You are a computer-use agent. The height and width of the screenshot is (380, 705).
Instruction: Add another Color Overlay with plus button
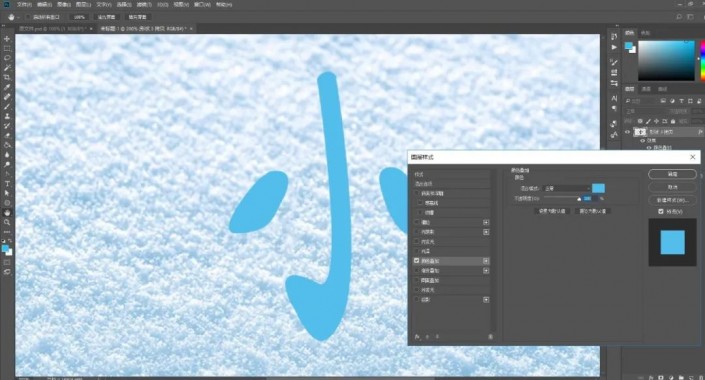tap(486, 261)
